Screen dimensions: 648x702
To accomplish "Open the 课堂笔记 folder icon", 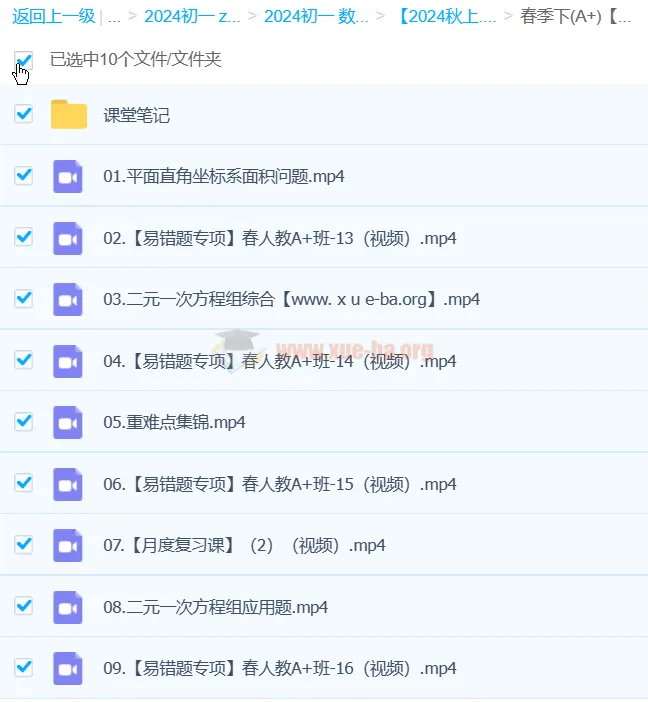I will click(69, 115).
